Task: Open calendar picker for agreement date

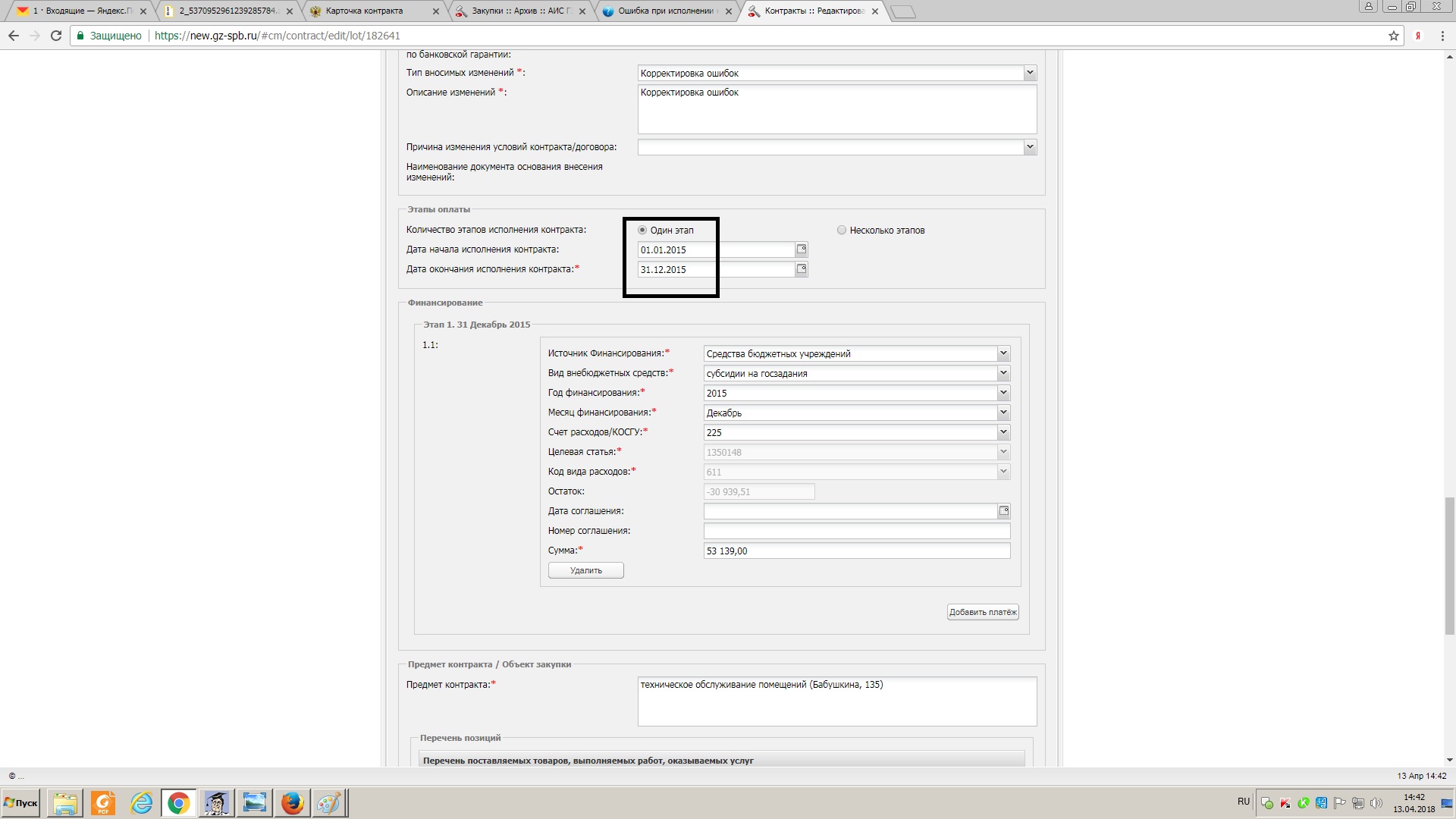Action: point(1003,511)
